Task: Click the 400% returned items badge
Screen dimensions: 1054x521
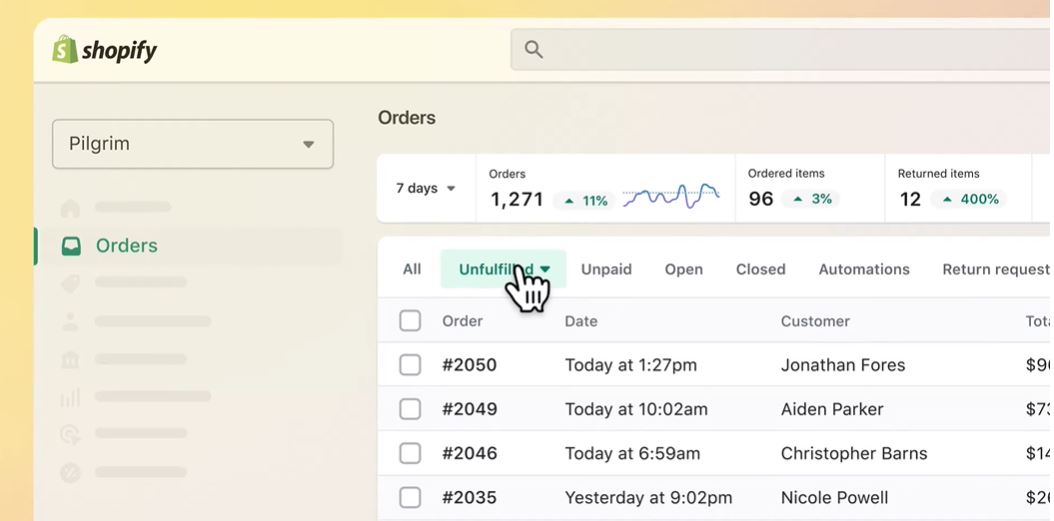Action: [x=969, y=199]
